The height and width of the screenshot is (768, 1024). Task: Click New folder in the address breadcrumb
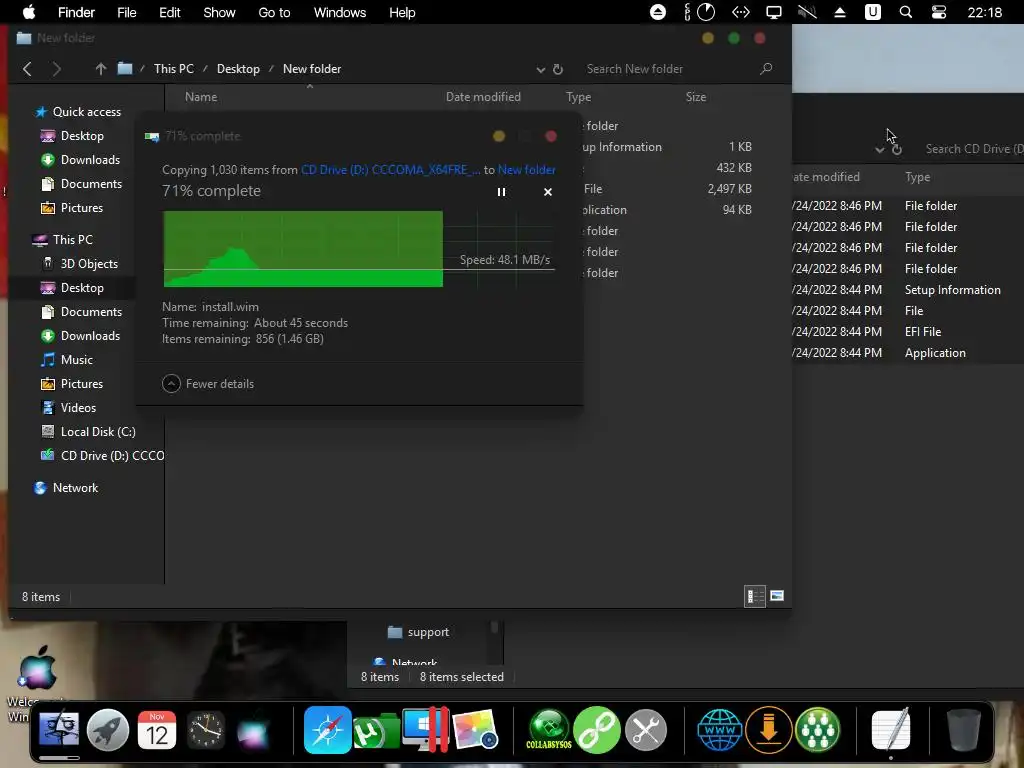[x=312, y=69]
